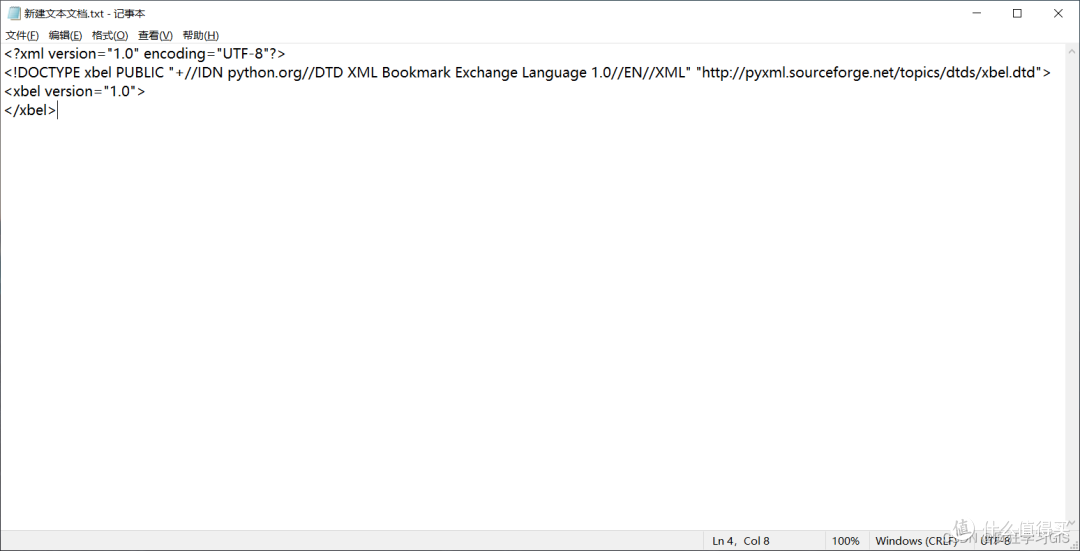Image resolution: width=1080 pixels, height=551 pixels.
Task: Minimize the Notepad window
Action: click(x=977, y=13)
